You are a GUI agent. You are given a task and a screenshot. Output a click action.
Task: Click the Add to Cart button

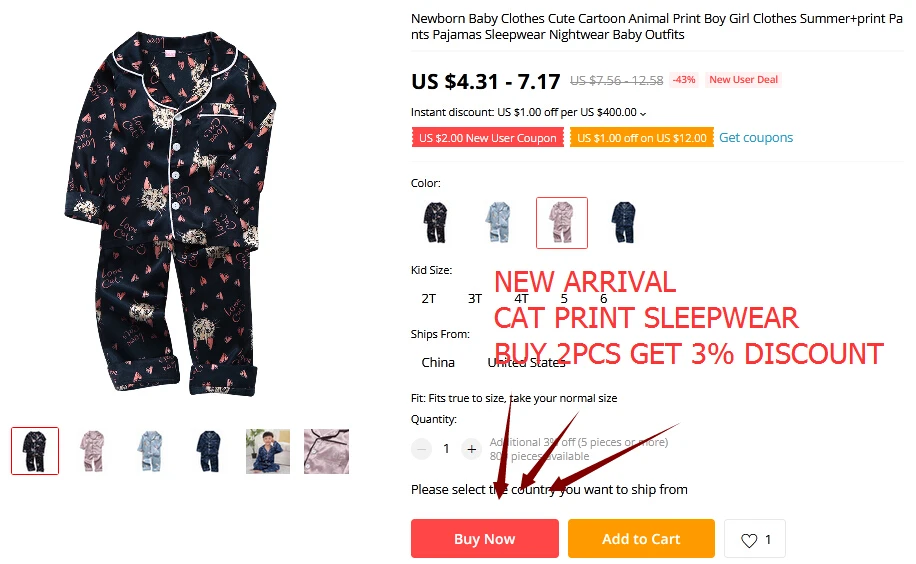coord(641,538)
